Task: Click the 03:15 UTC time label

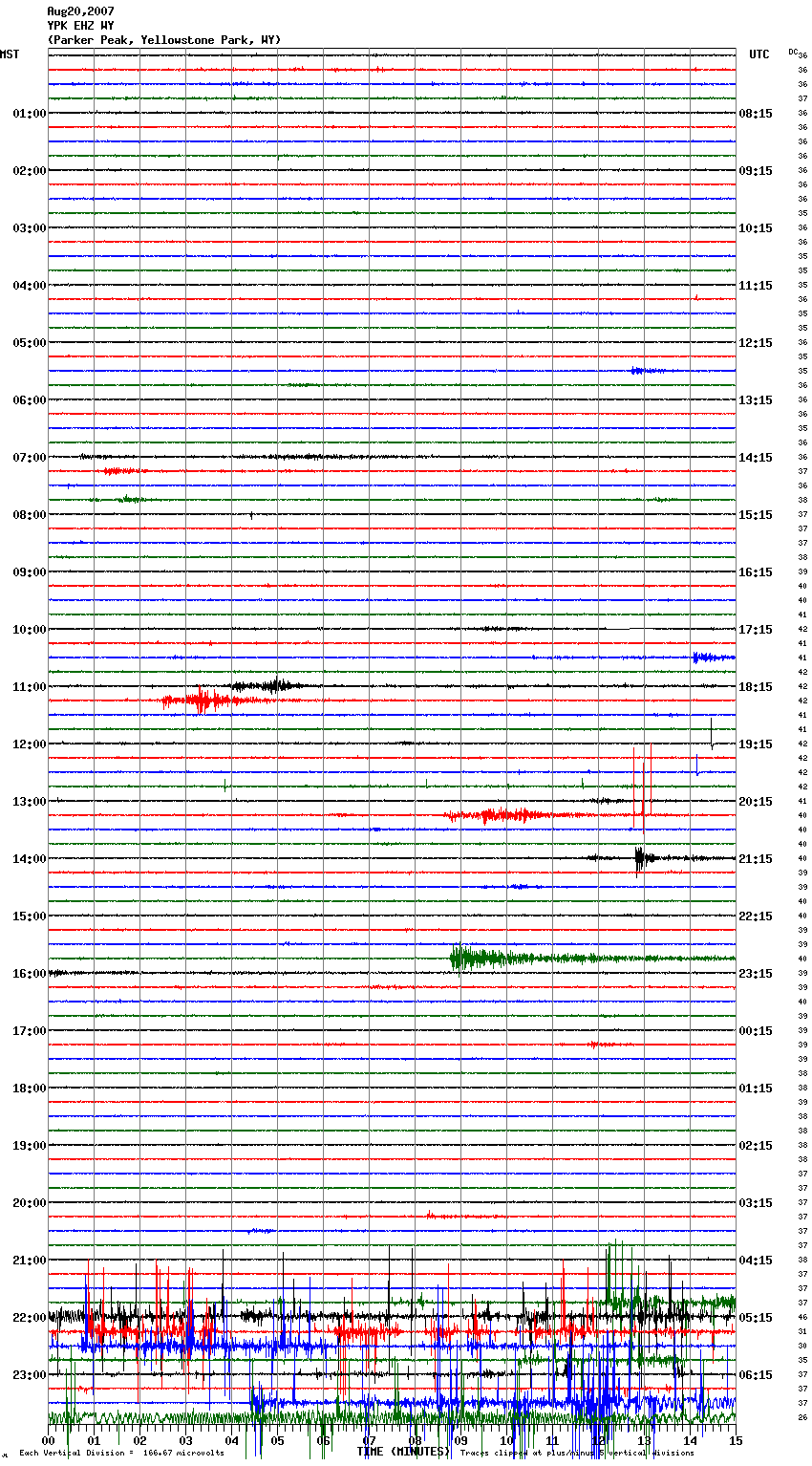Action: [x=756, y=1203]
